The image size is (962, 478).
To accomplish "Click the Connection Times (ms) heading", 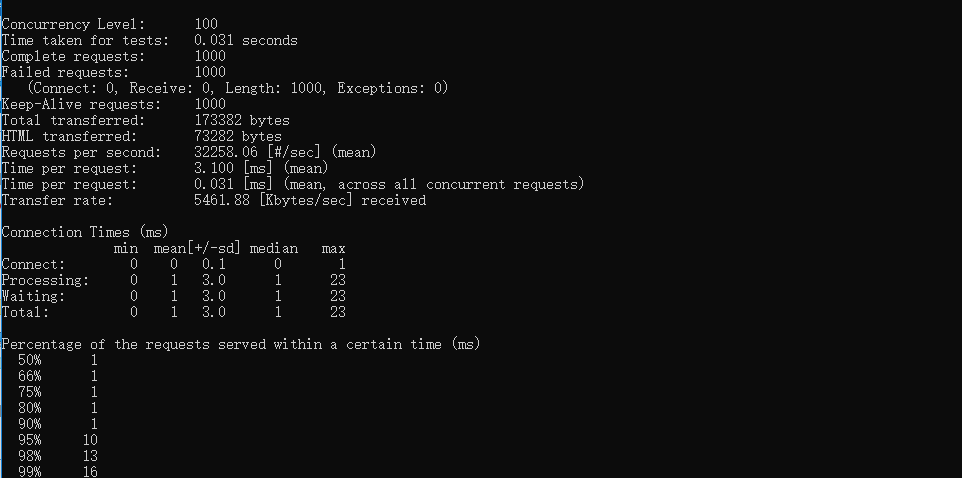I will tap(84, 232).
